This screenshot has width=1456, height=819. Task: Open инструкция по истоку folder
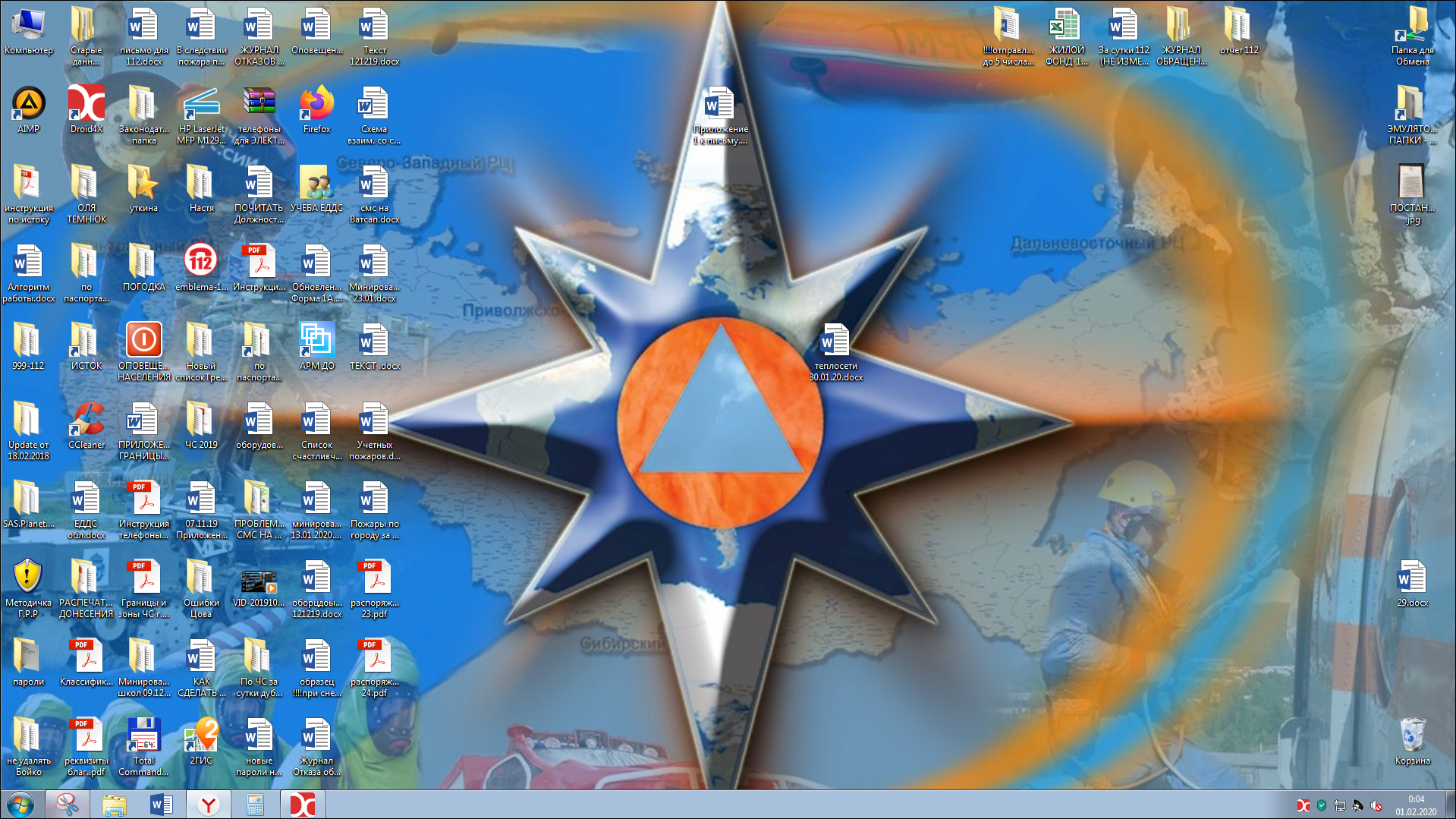coord(29,194)
